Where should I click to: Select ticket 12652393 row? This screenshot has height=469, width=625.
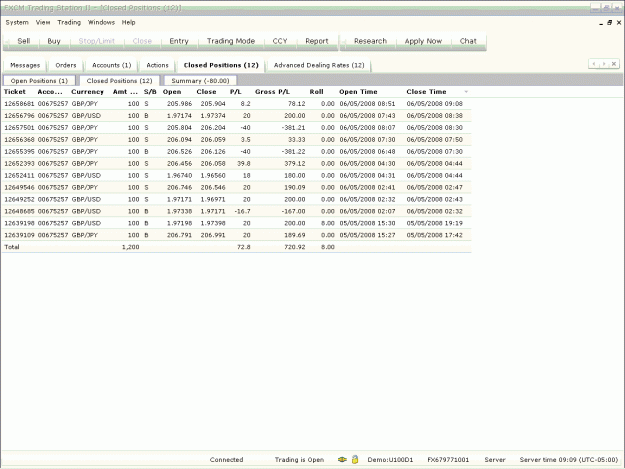click(x=236, y=163)
